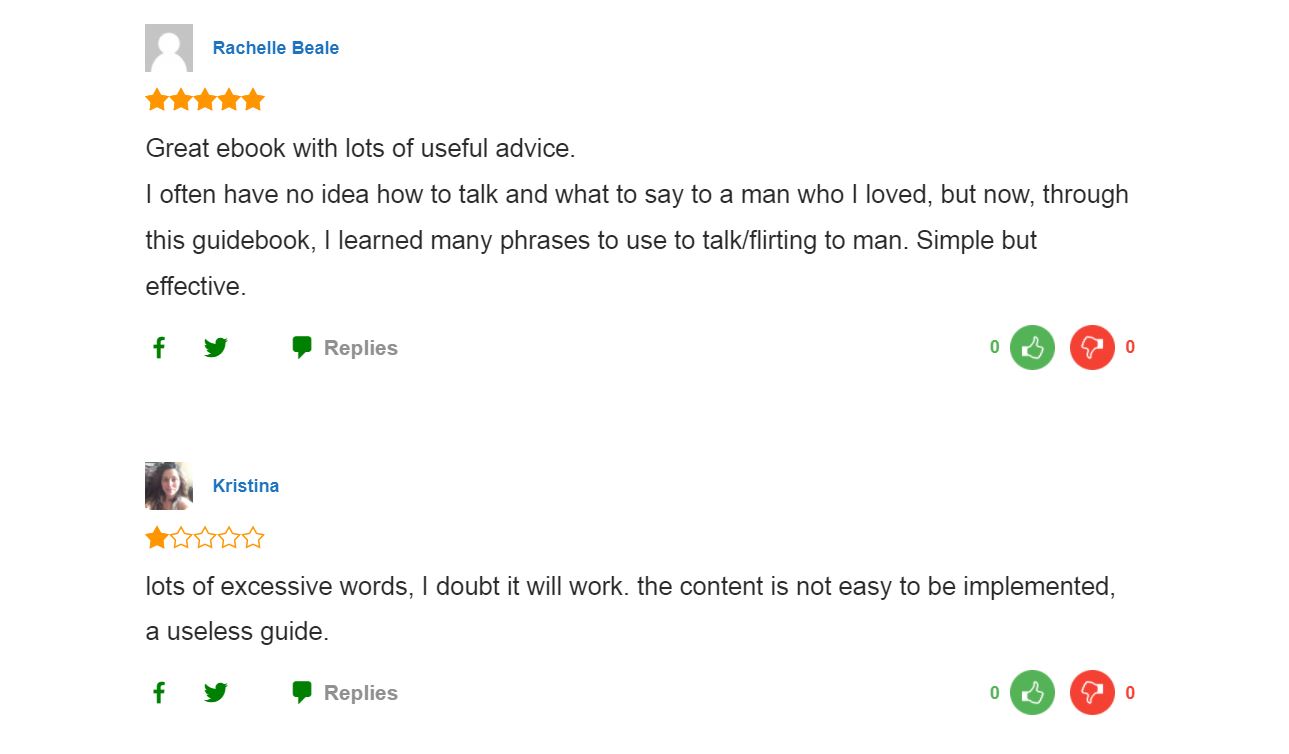The width and height of the screenshot is (1289, 754).
Task: Click the dislike count beside Kristina's thumbs down
Action: click(x=1130, y=693)
